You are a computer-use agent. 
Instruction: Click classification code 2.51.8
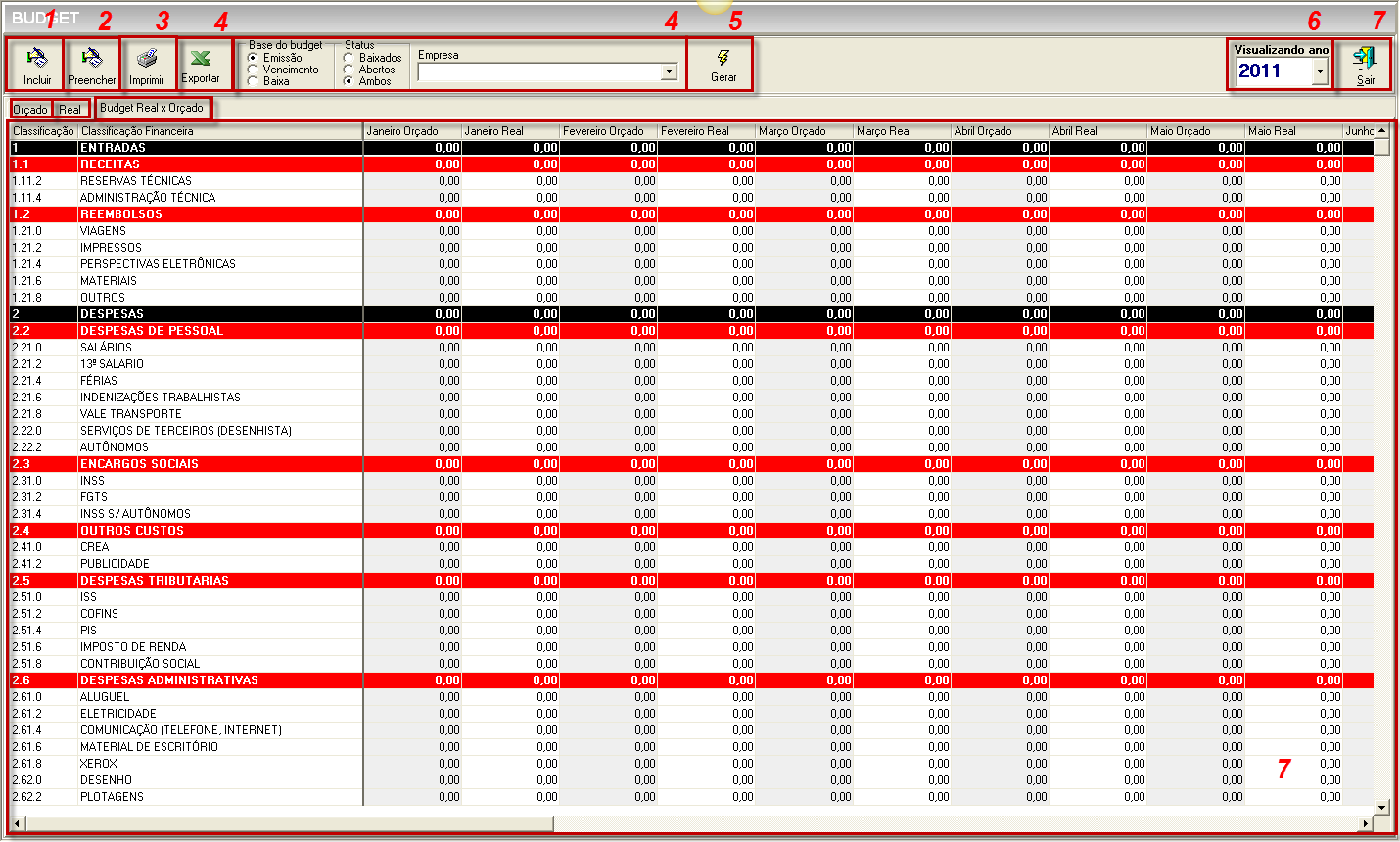[x=27, y=664]
